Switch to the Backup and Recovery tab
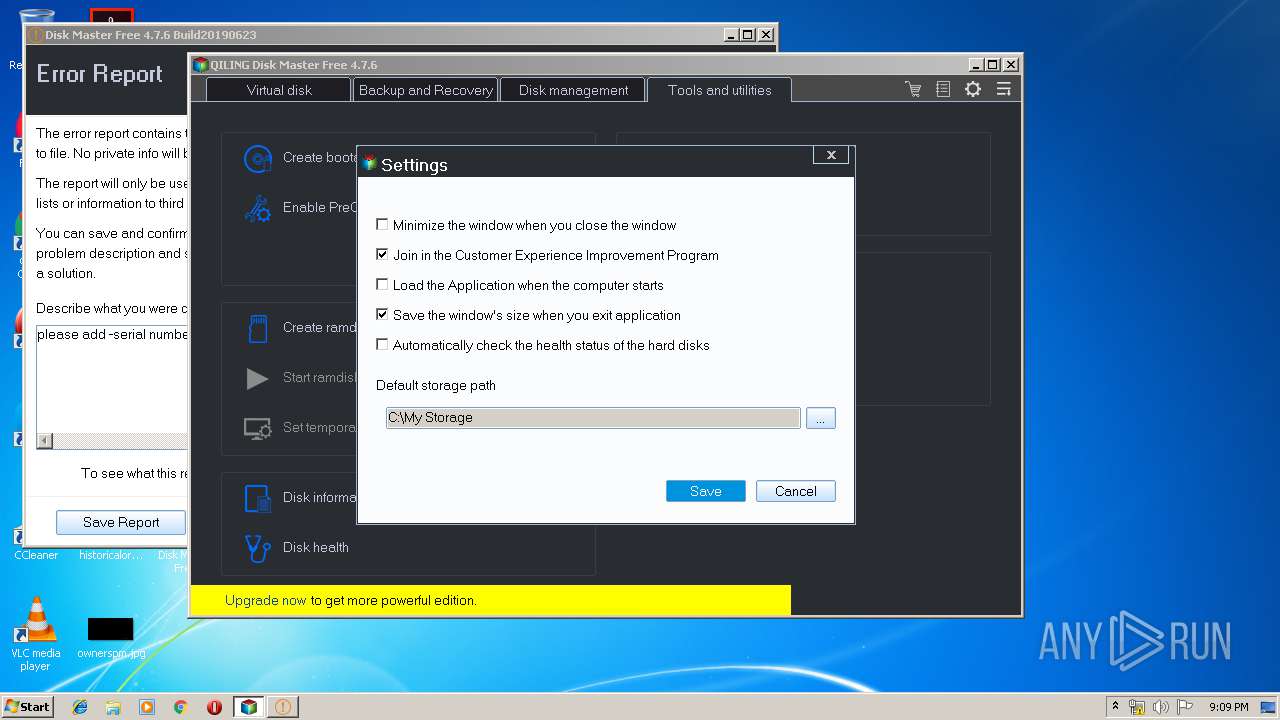 click(426, 90)
